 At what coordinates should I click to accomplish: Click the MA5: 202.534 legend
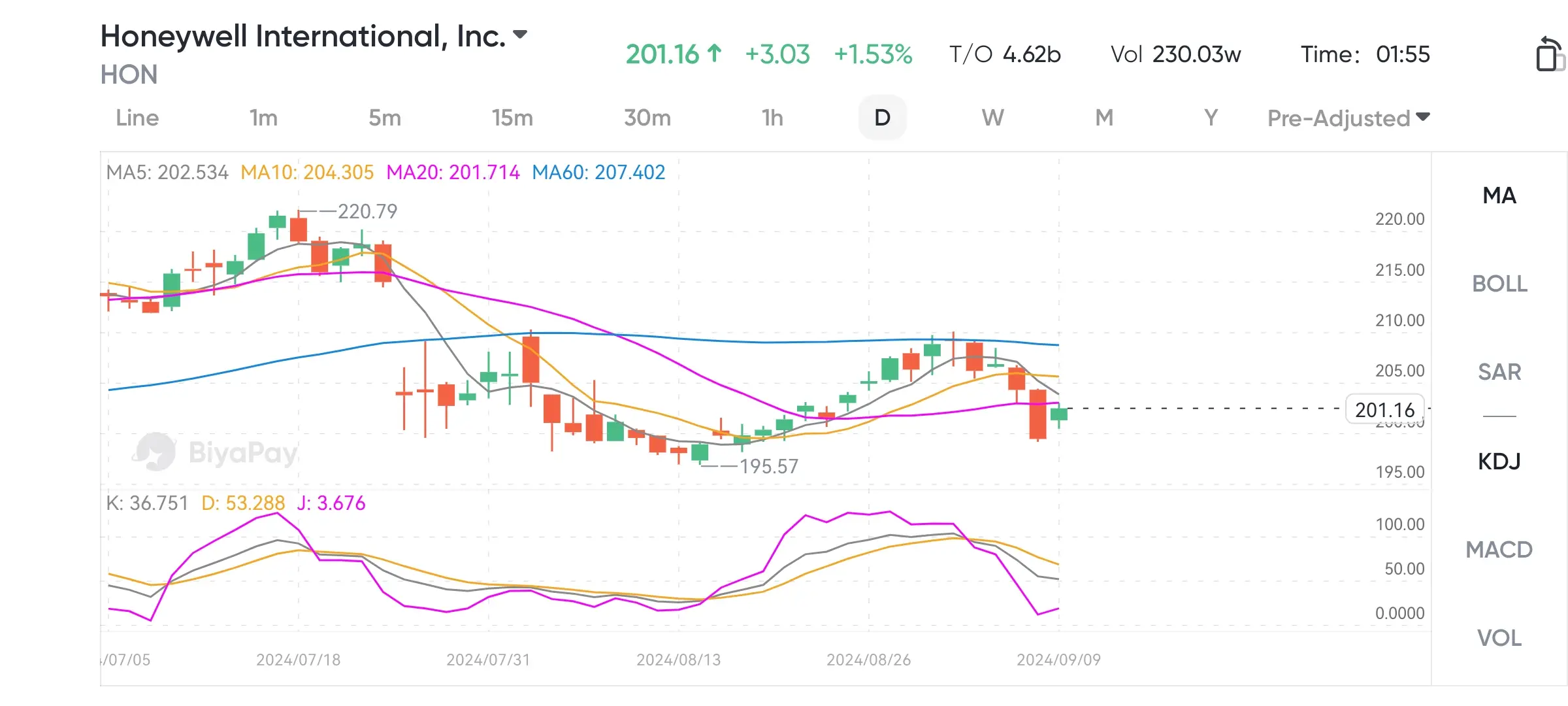point(167,173)
